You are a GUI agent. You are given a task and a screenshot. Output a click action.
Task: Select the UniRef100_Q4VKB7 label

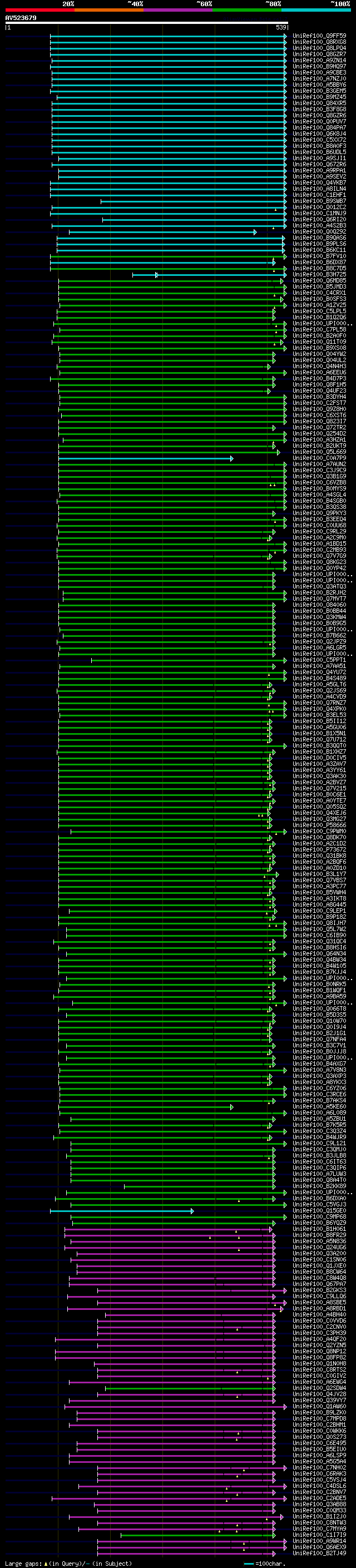click(319, 182)
